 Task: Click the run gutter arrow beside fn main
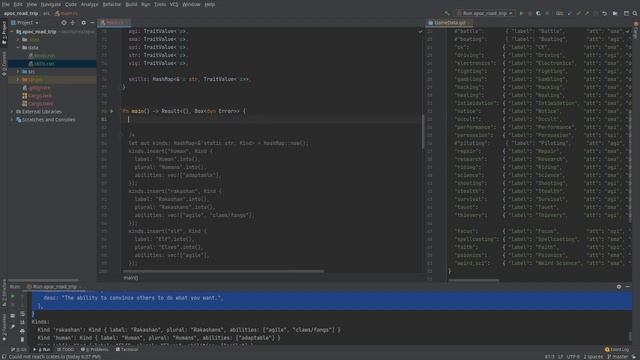pyautogui.click(x=112, y=111)
